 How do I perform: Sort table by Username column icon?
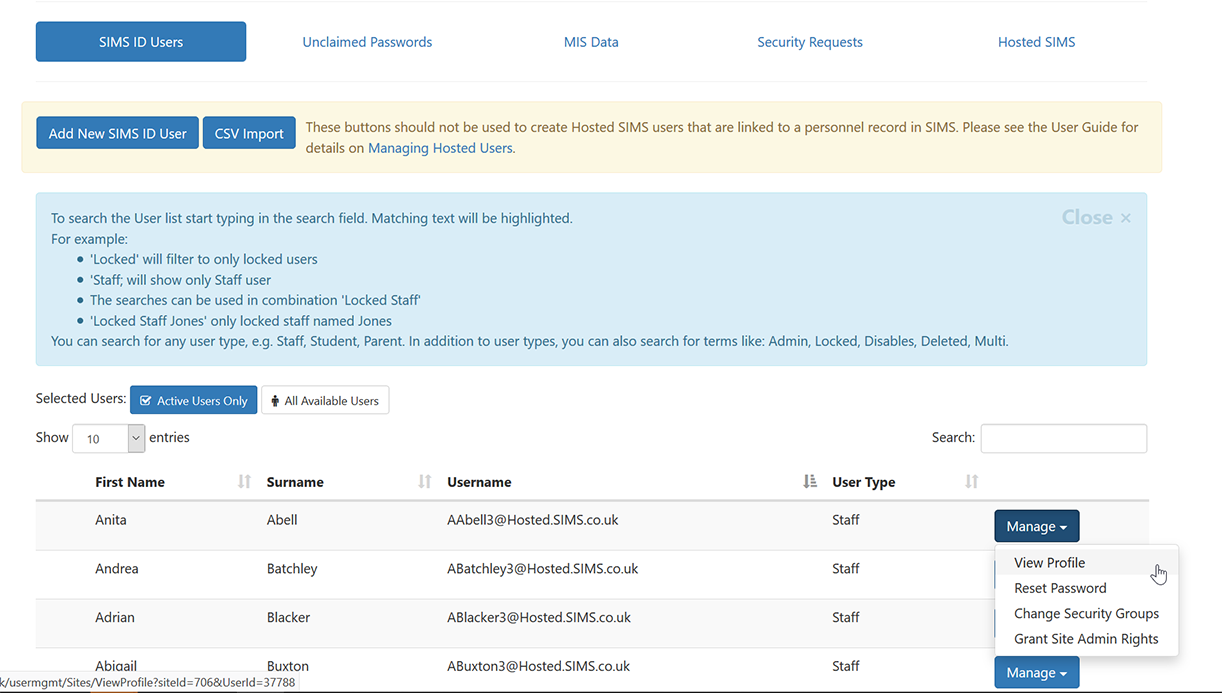click(x=810, y=482)
